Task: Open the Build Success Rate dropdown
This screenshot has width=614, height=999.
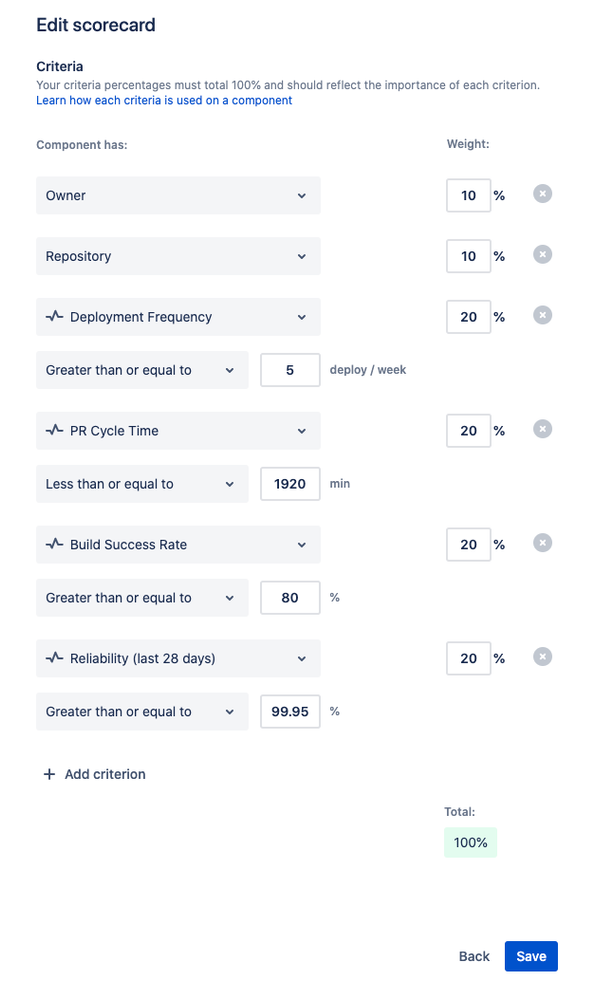Action: pyautogui.click(x=178, y=545)
